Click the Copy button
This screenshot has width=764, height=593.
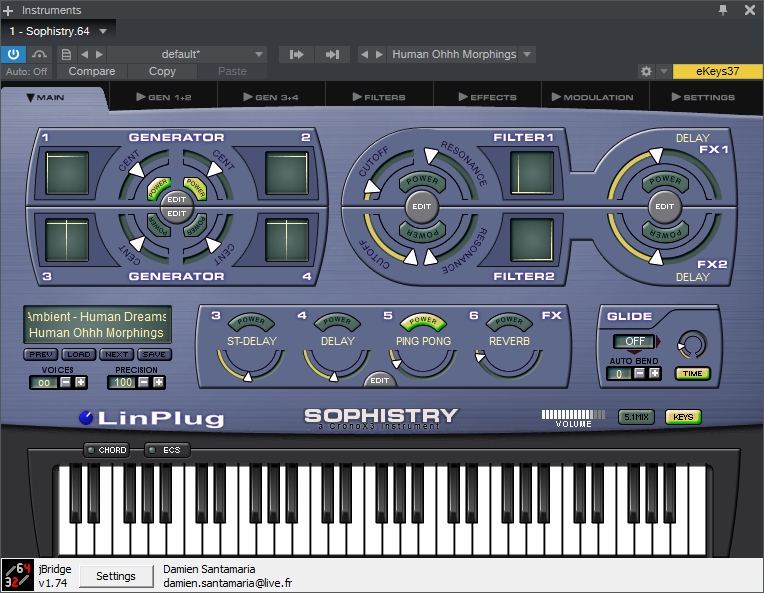162,71
